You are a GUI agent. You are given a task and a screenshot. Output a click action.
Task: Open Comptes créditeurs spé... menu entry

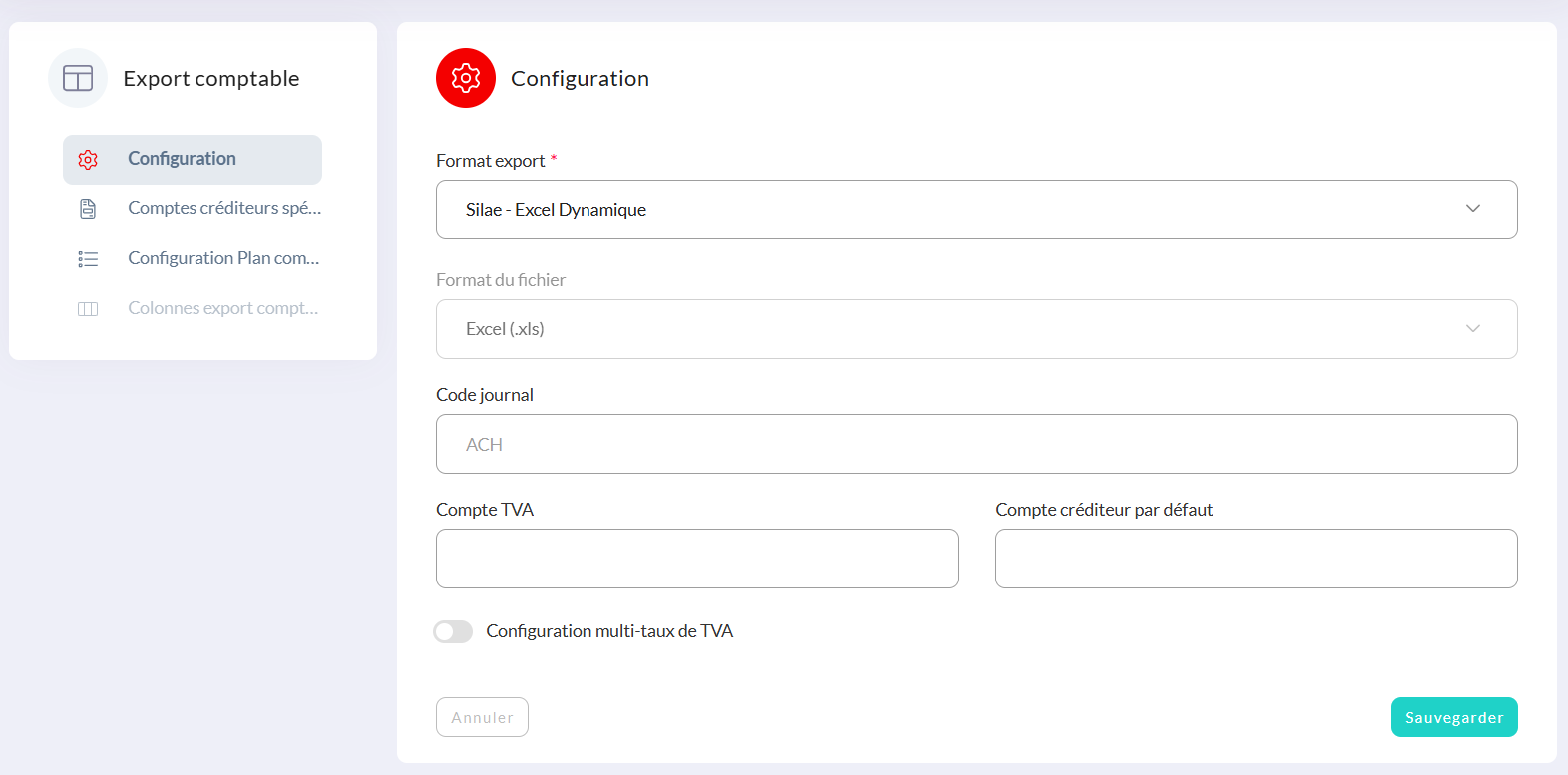pyautogui.click(x=224, y=208)
